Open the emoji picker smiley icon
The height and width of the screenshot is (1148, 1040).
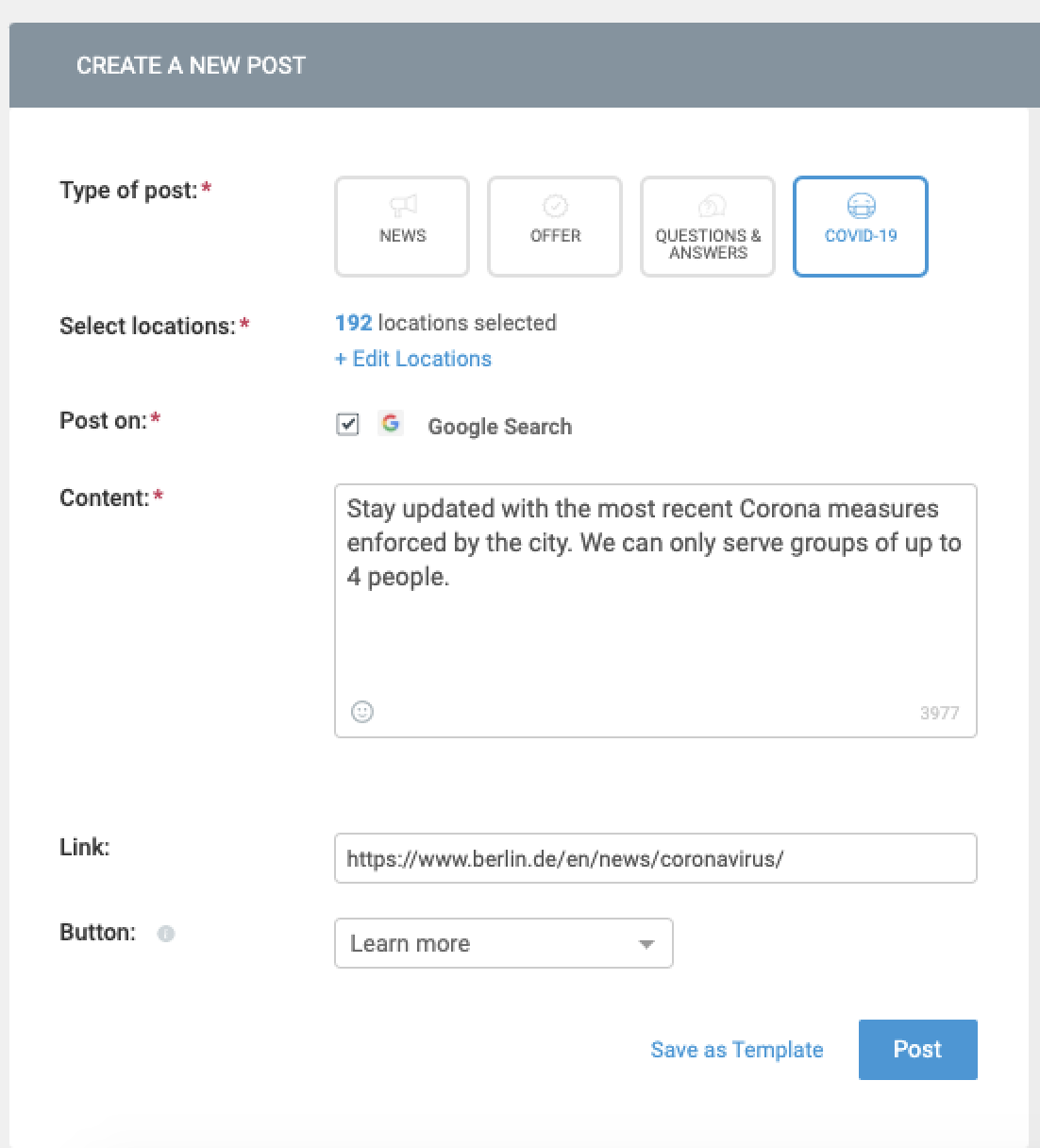point(362,712)
